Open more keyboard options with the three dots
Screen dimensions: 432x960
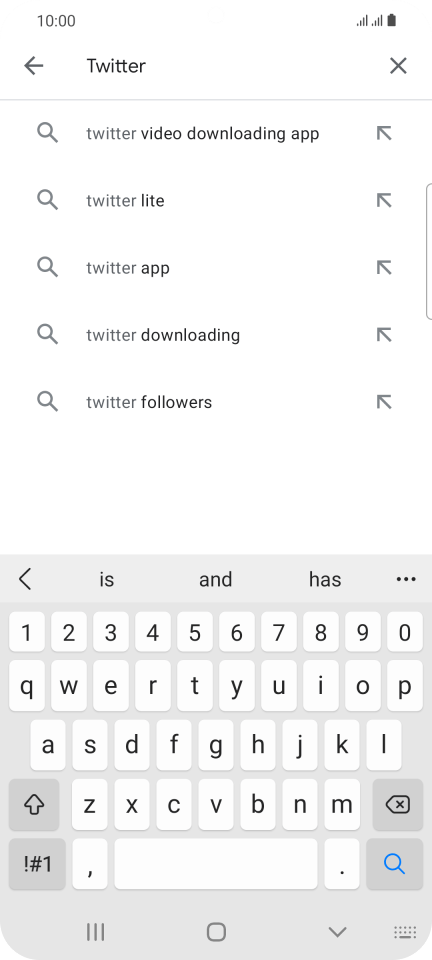(406, 579)
